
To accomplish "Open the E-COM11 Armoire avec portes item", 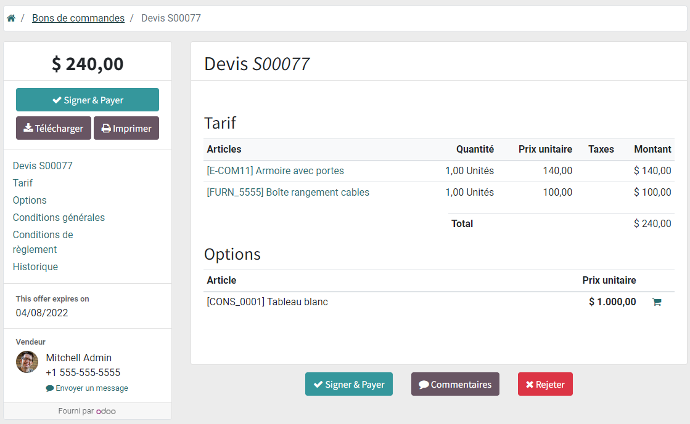I will pyautogui.click(x=275, y=171).
